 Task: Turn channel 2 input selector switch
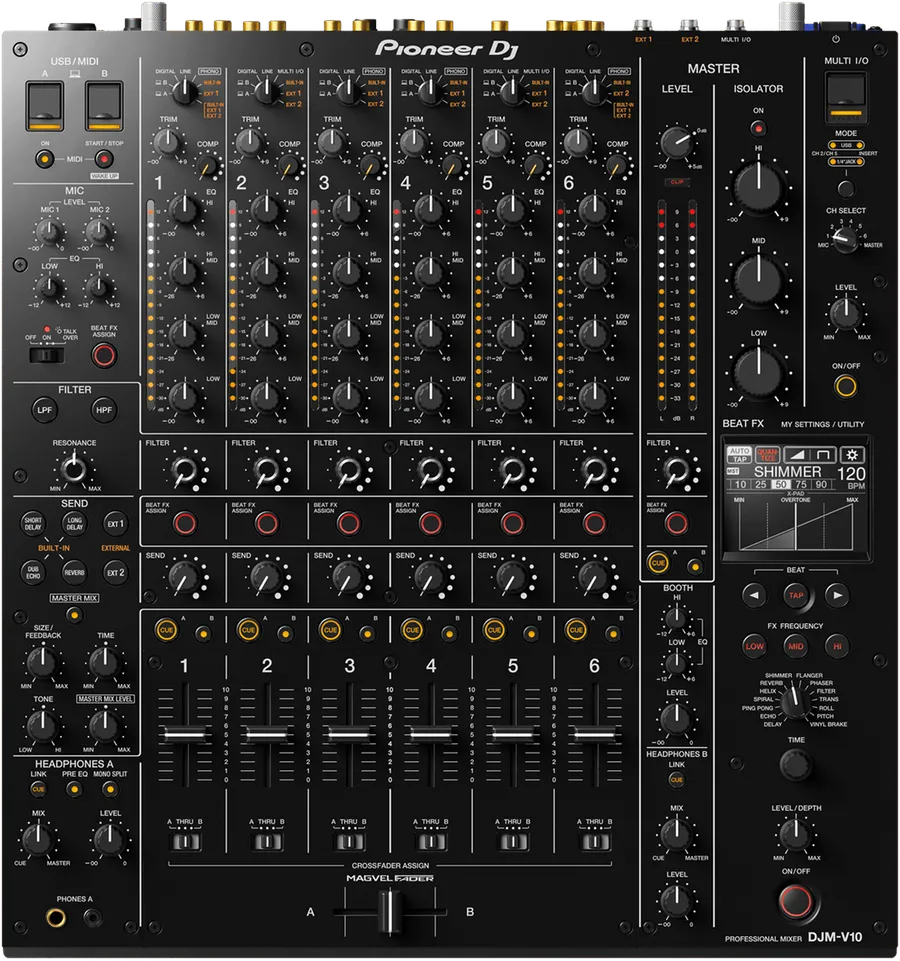pos(266,92)
